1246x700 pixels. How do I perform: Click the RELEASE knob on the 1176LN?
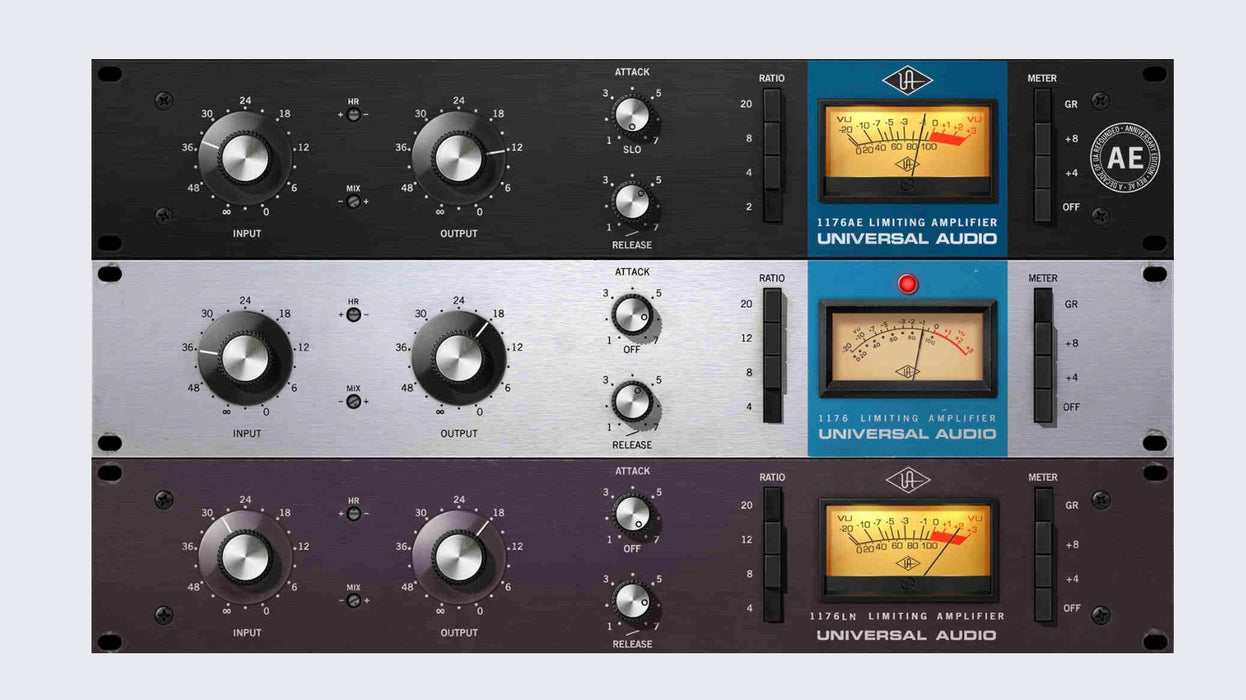[x=632, y=600]
